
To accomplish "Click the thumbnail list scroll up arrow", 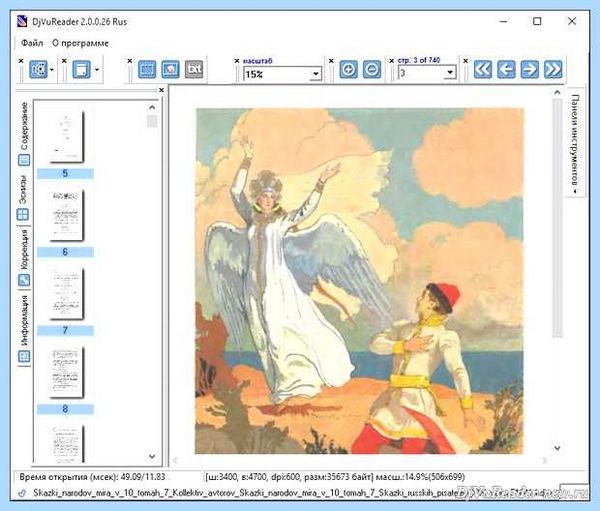I will (152, 107).
